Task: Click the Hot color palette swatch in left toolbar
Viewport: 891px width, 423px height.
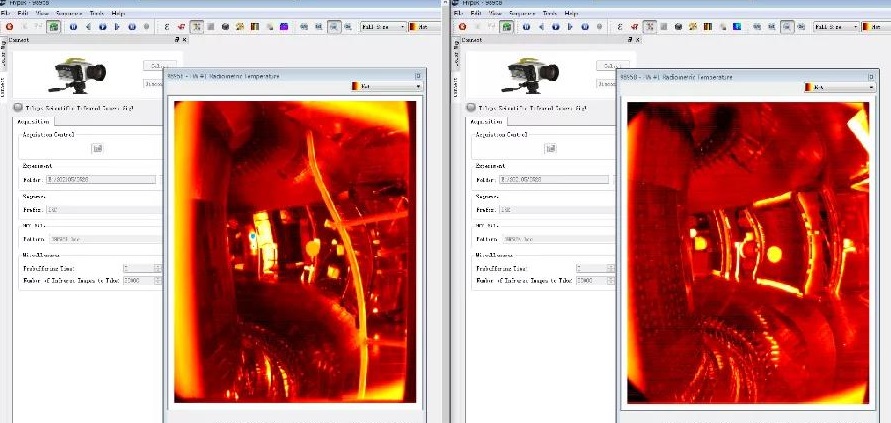Action: point(413,26)
